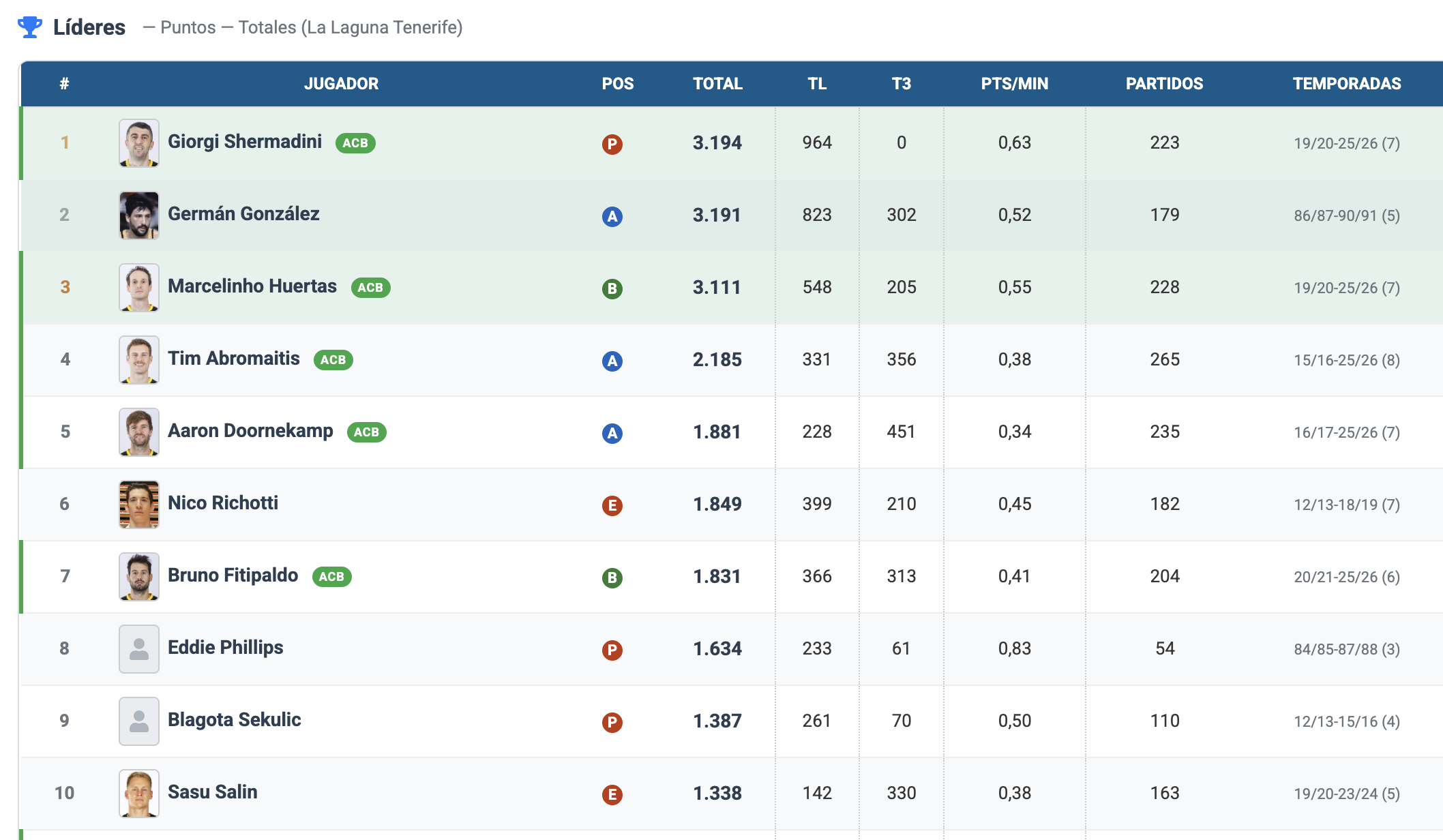Click Germán González's alero position badge
1443x840 pixels.
(x=612, y=216)
